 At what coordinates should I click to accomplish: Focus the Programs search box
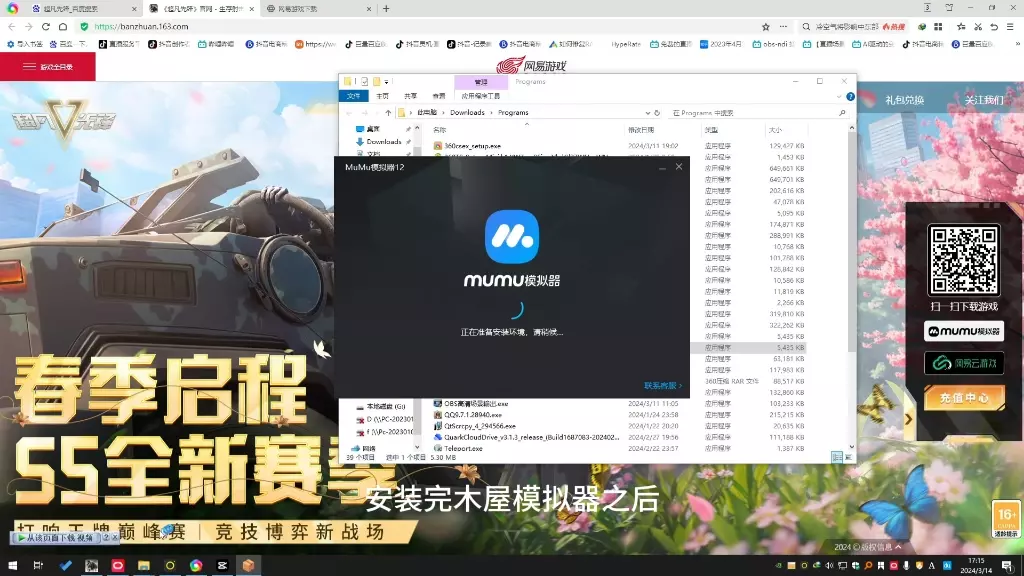[x=757, y=113]
